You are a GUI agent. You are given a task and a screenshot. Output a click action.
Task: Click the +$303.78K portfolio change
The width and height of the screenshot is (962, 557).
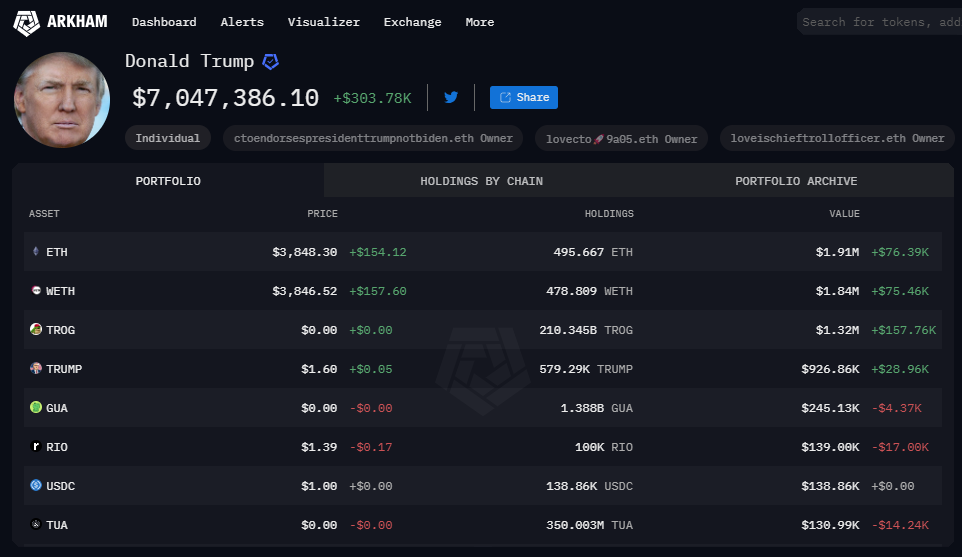372,99
